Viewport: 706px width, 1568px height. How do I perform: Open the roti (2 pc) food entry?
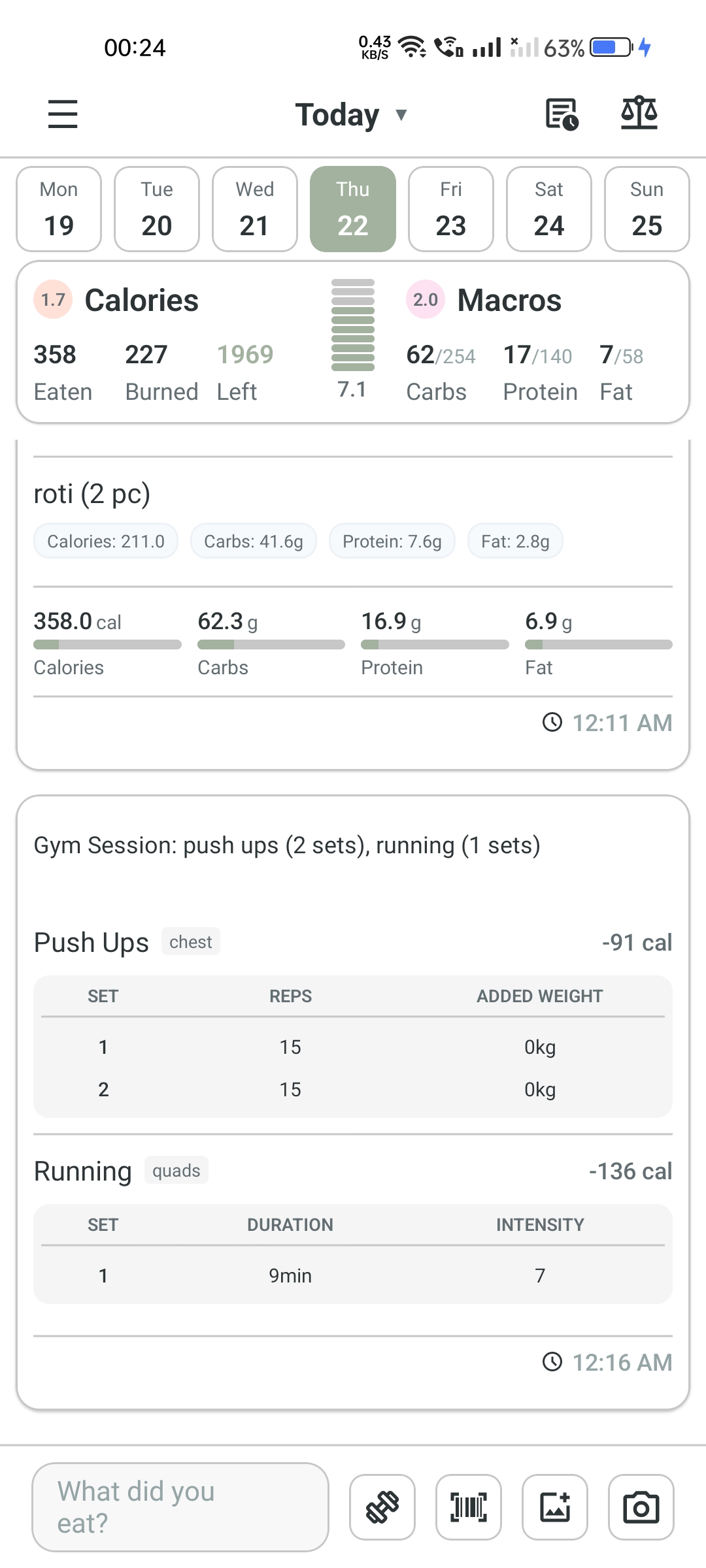coord(92,494)
